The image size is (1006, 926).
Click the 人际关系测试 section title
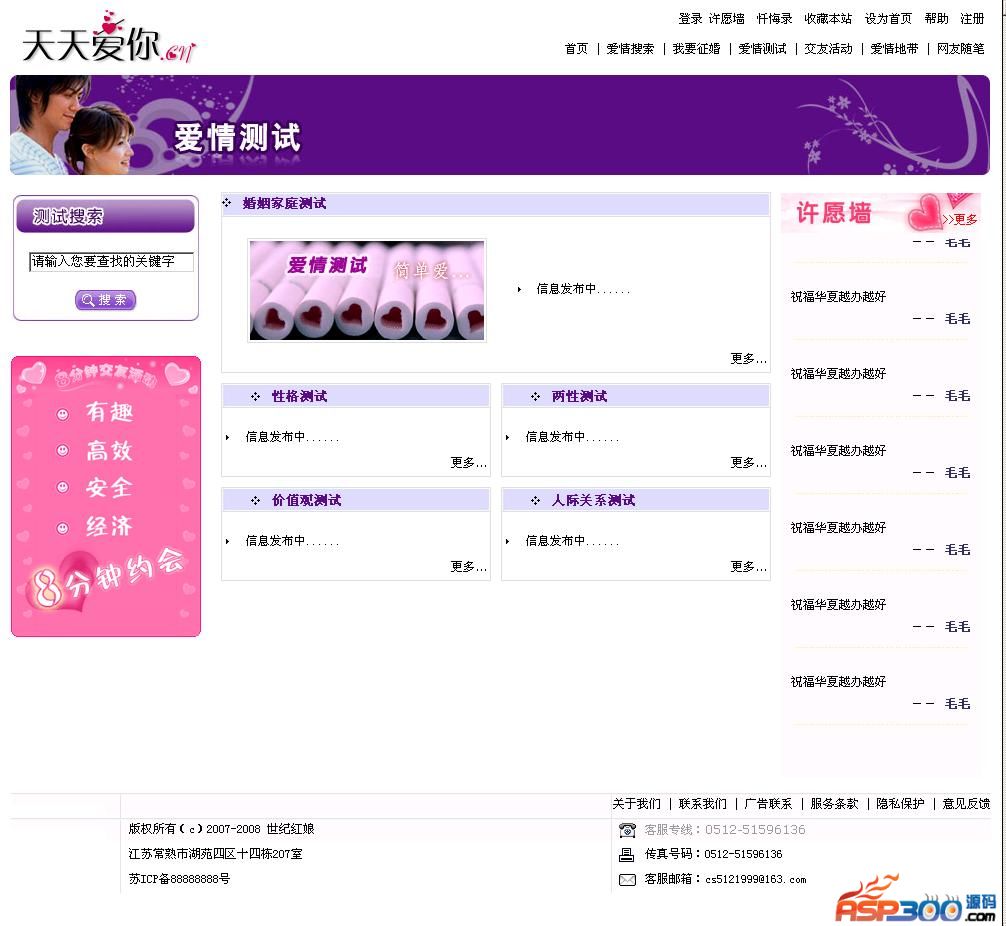(x=593, y=501)
